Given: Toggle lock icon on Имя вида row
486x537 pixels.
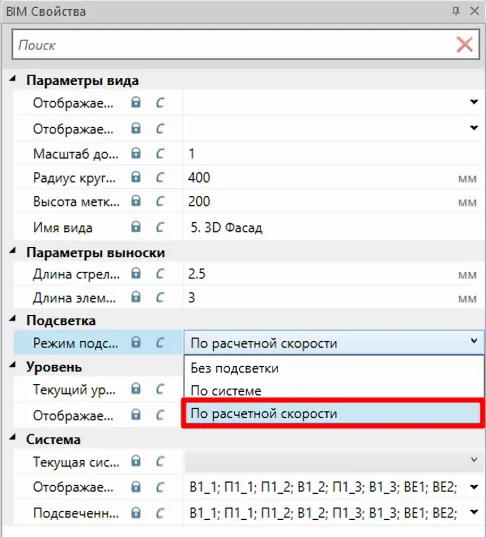Looking at the screenshot, I should (x=136, y=227).
